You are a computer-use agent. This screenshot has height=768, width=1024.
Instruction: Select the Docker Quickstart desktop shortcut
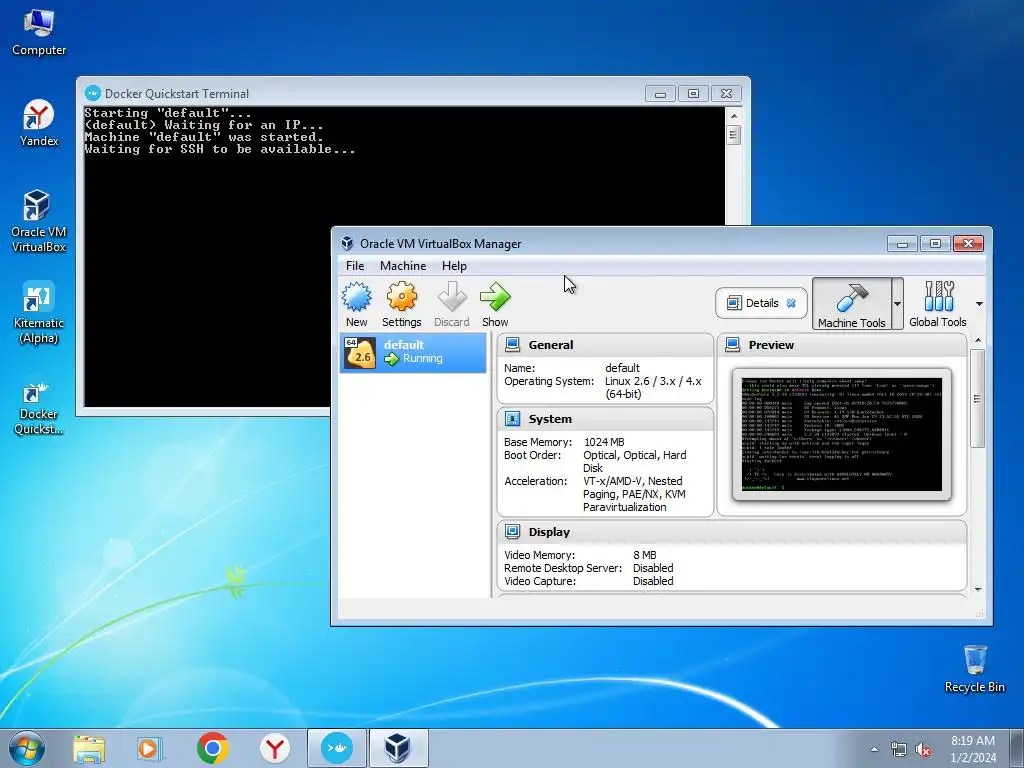(39, 408)
